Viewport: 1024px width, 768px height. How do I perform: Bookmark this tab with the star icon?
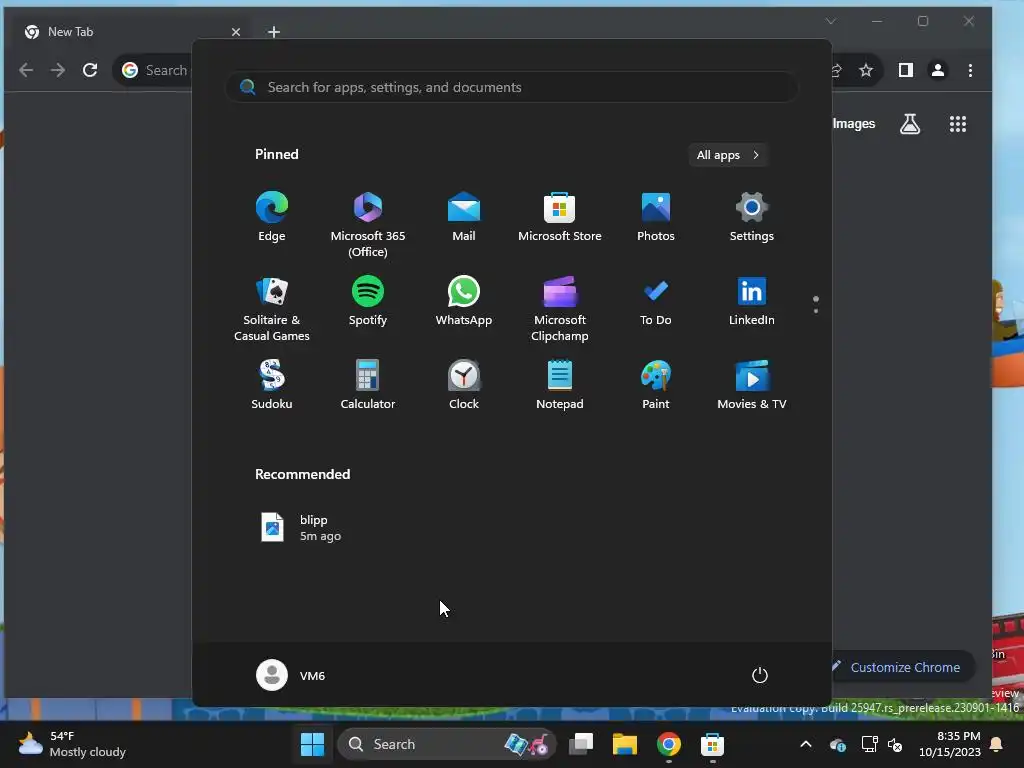pyautogui.click(x=866, y=70)
